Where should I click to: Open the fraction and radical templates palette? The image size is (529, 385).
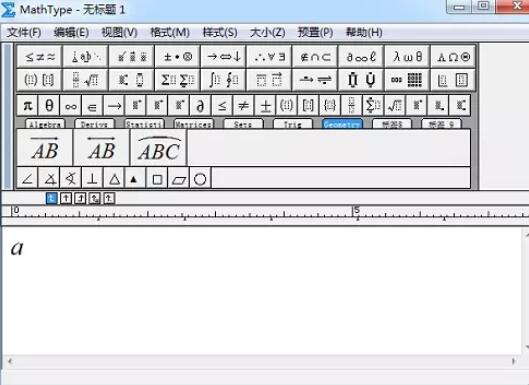85,80
